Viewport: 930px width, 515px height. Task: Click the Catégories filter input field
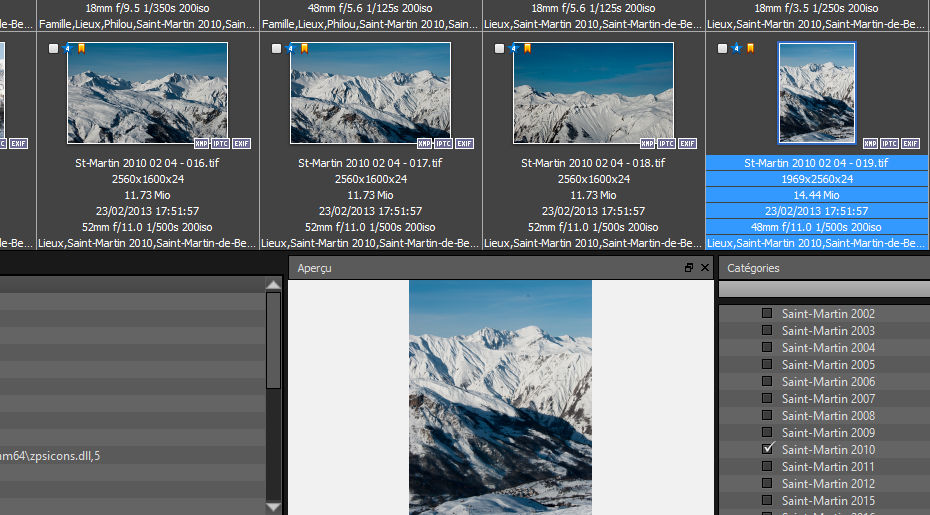[824, 288]
